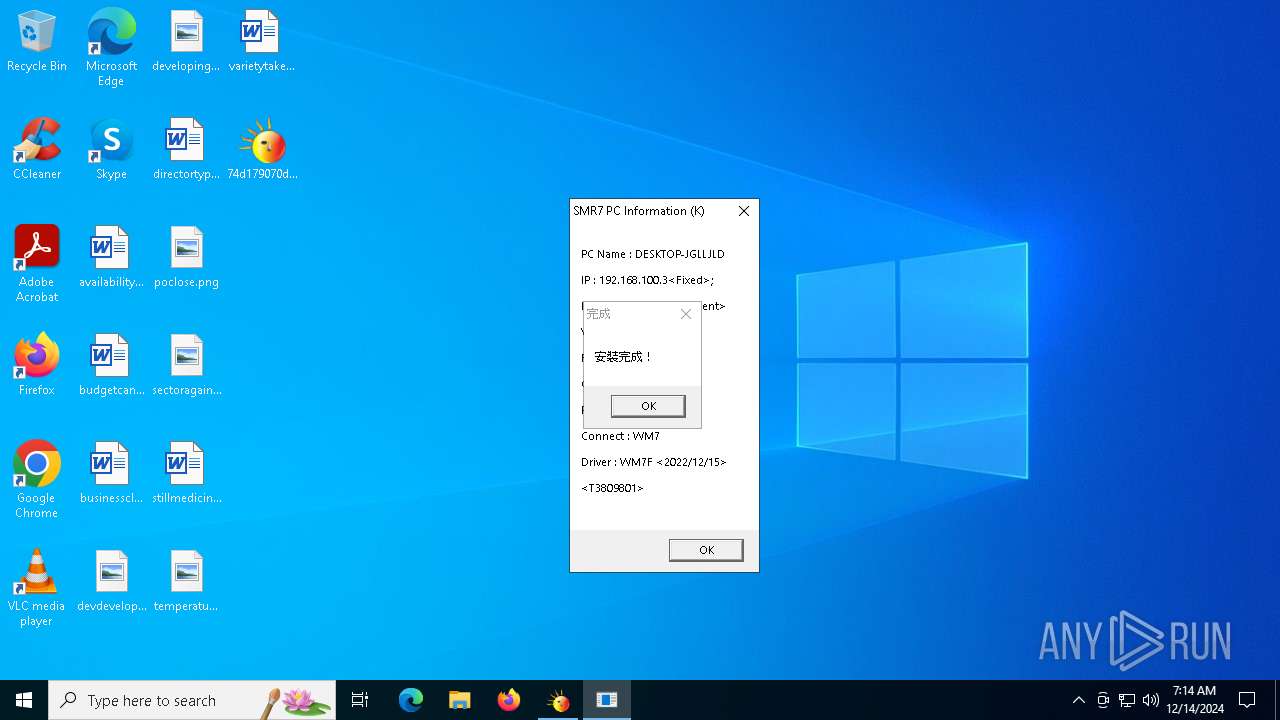Image resolution: width=1280 pixels, height=720 pixels.
Task: Click the IP 192.168.100.3 line
Action: pyautogui.click(x=648, y=280)
